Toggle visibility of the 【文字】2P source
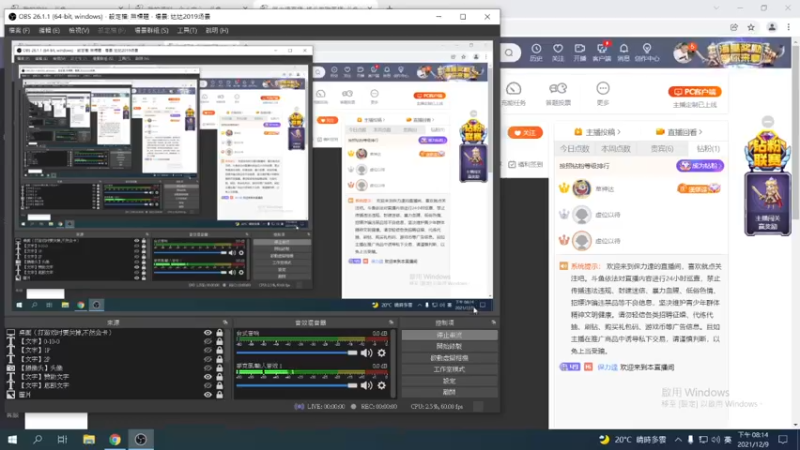Viewport: 800px width, 450px height. point(207,359)
